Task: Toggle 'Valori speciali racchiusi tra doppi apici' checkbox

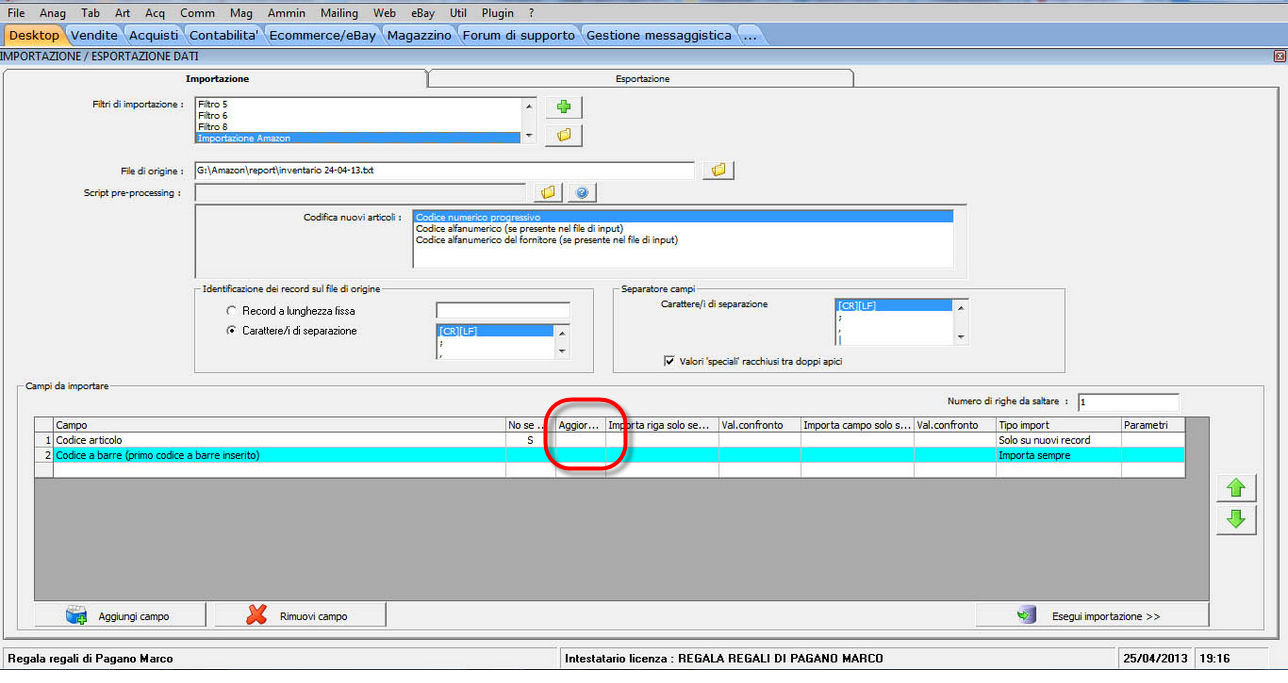Action: (669, 361)
